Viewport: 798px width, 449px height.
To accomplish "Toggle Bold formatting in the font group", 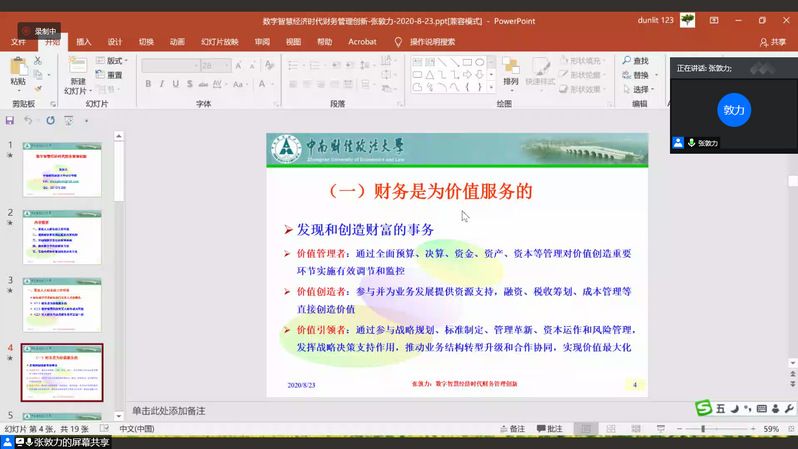I will point(147,85).
